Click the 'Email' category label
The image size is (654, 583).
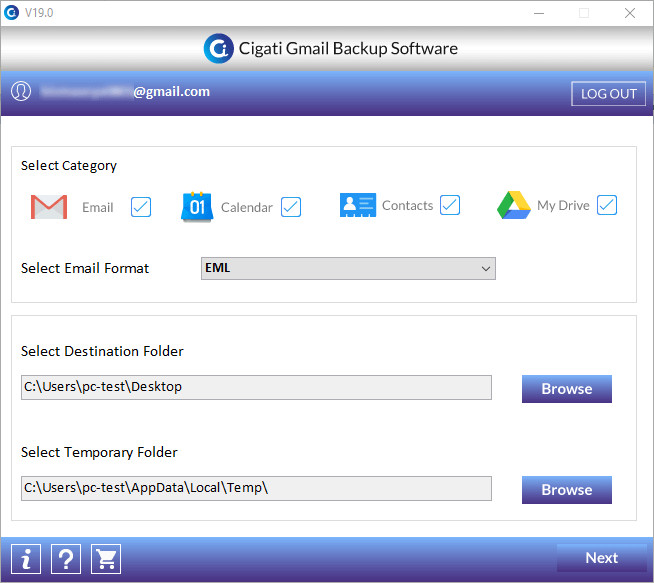pyautogui.click(x=98, y=207)
